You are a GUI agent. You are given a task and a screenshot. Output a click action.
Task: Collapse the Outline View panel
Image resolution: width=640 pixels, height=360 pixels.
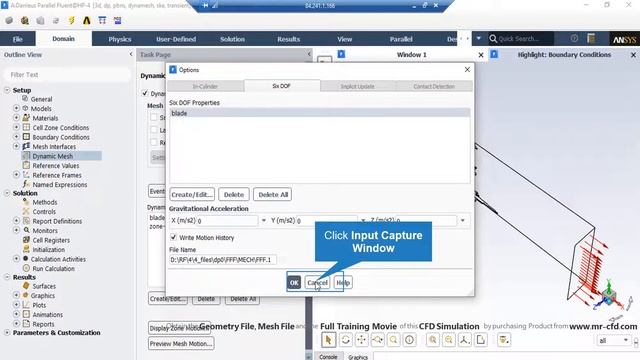pyautogui.click(x=131, y=54)
